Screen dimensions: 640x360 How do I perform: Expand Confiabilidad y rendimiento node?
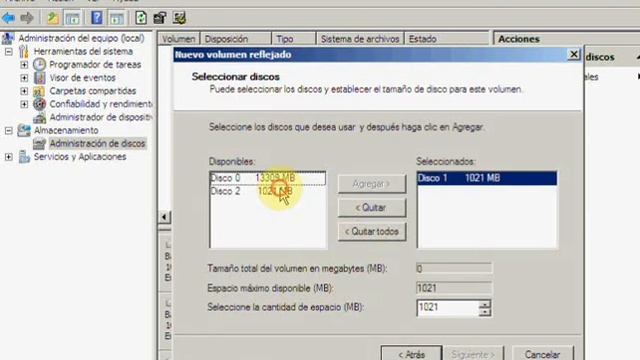click(24, 104)
